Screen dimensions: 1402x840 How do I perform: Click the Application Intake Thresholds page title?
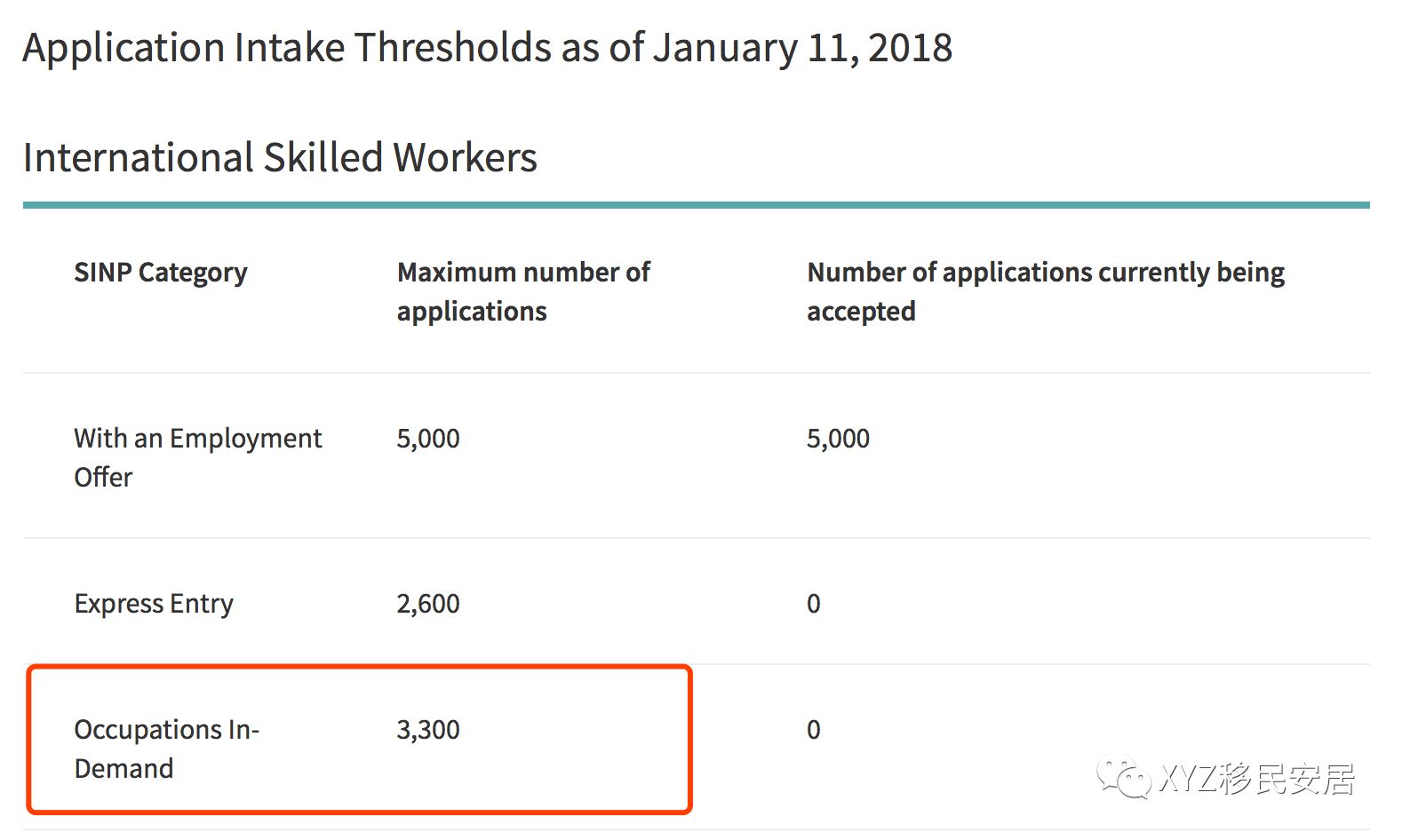(x=487, y=48)
